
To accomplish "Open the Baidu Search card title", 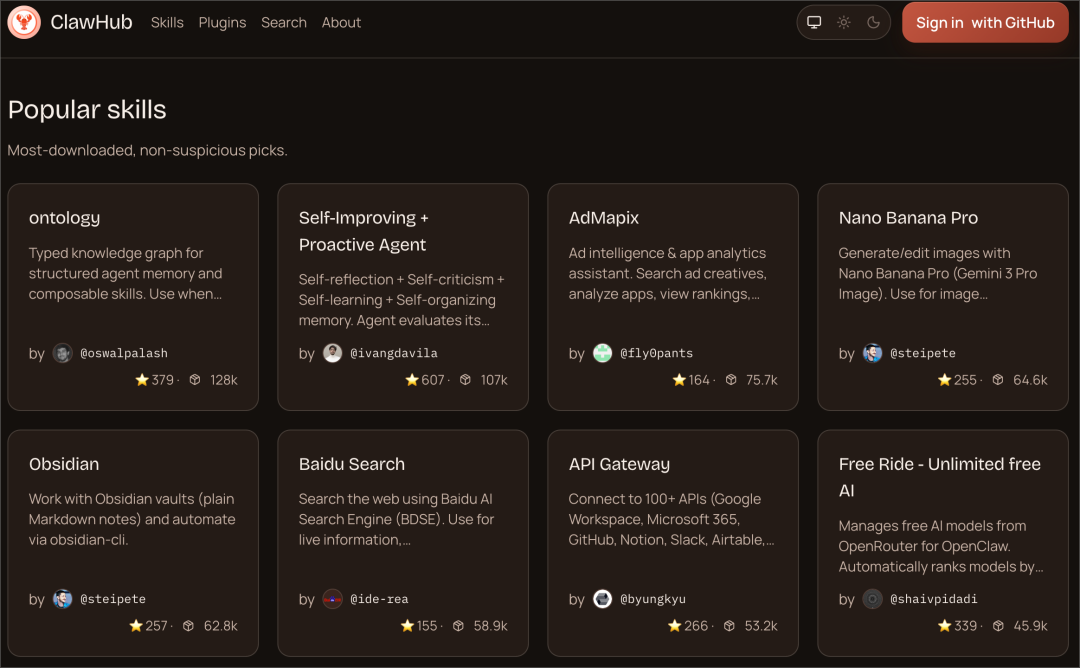I will (x=352, y=464).
